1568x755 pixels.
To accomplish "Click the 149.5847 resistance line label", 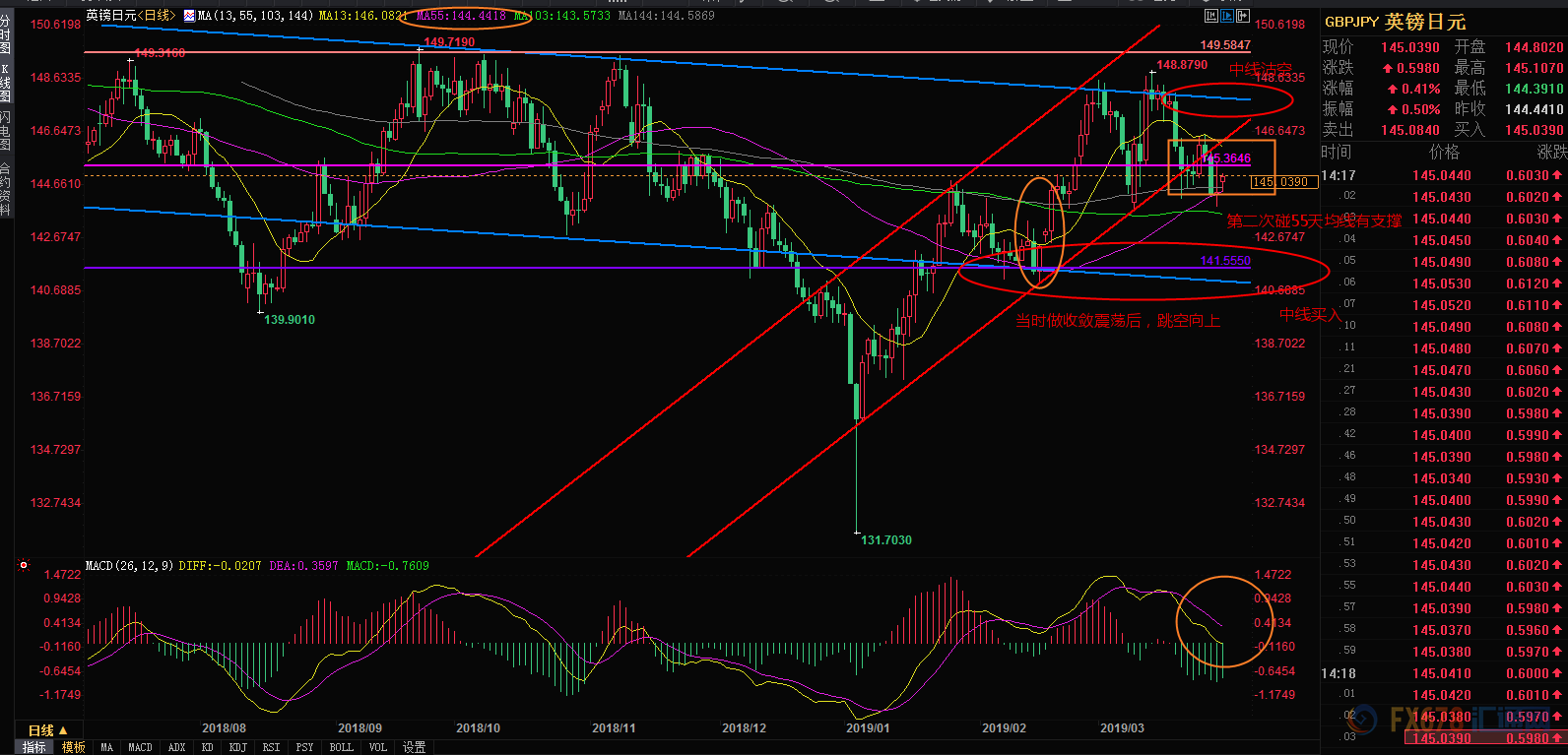I will tap(1225, 45).
